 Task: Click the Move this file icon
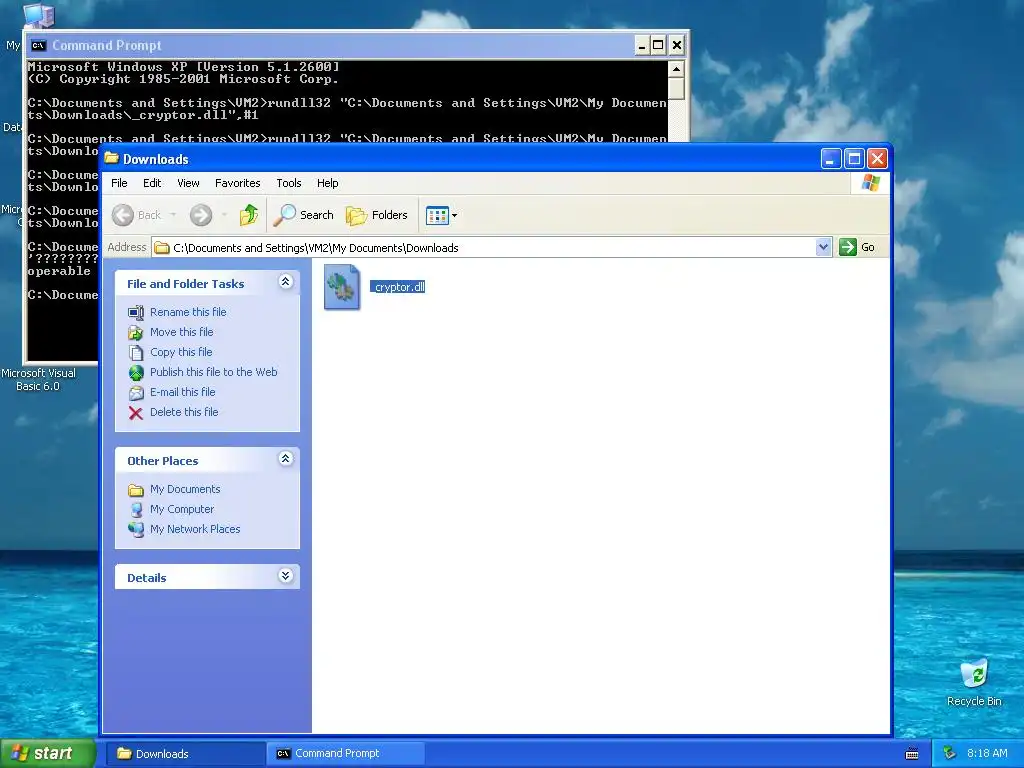[136, 333]
